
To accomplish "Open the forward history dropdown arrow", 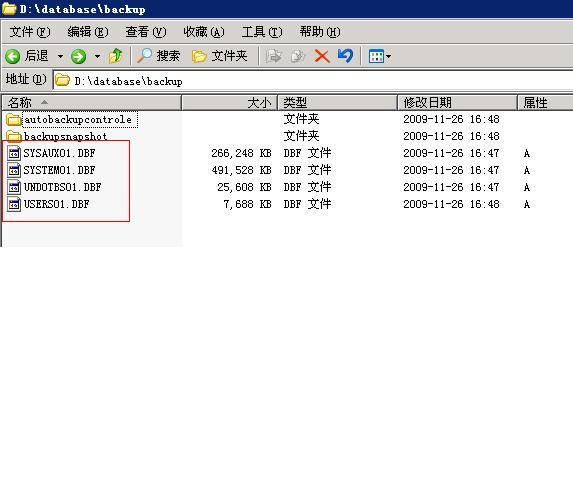I will pyautogui.click(x=97, y=56).
